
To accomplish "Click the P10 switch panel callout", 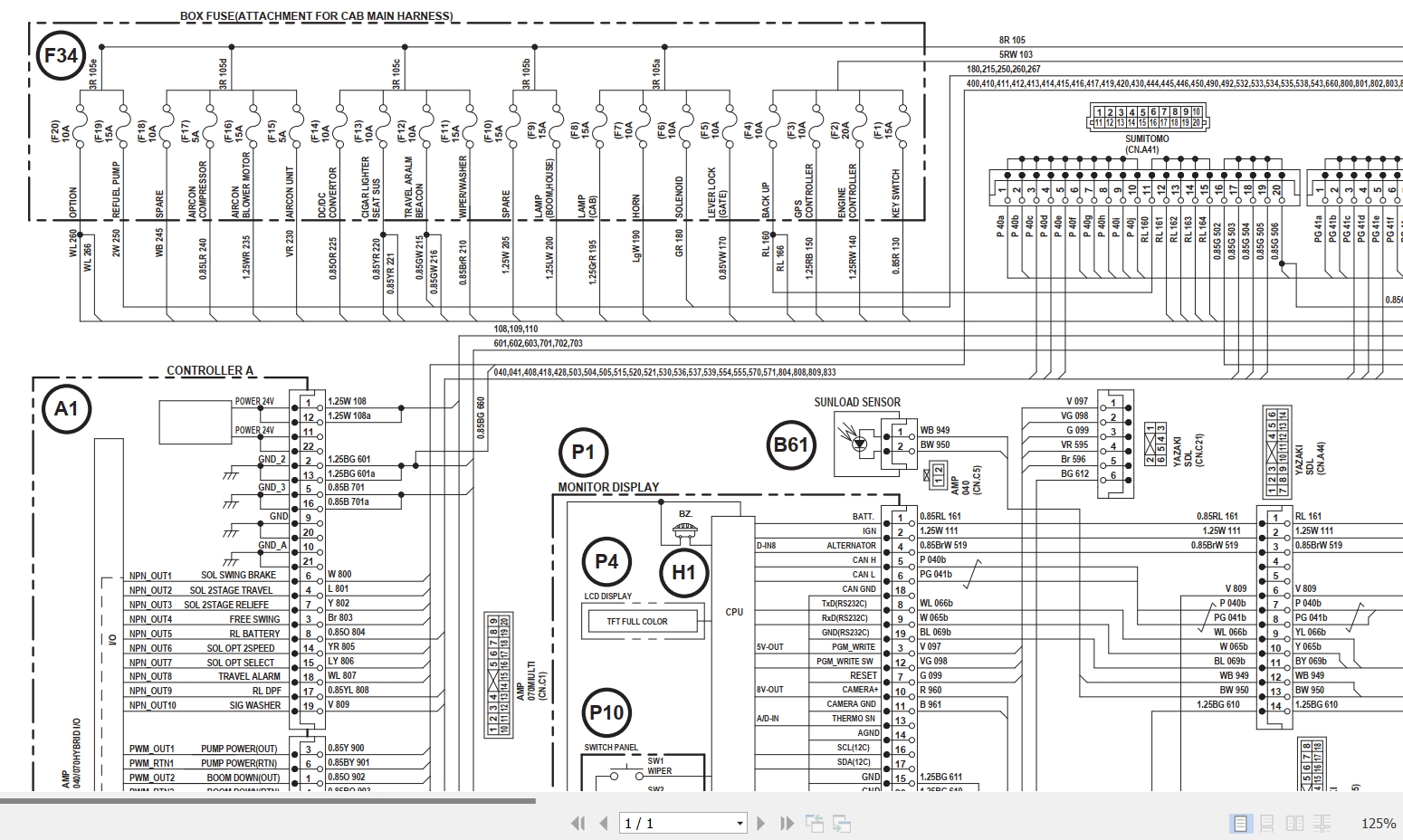I will [605, 713].
